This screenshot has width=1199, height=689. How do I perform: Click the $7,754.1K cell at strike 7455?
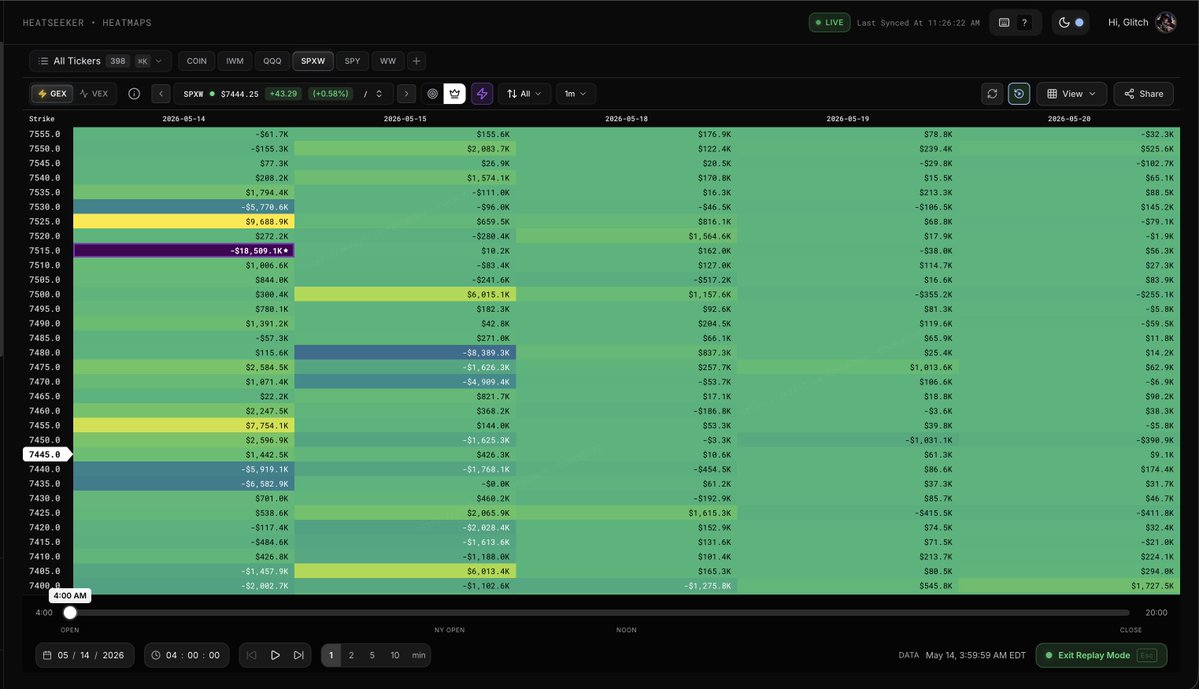(184, 425)
